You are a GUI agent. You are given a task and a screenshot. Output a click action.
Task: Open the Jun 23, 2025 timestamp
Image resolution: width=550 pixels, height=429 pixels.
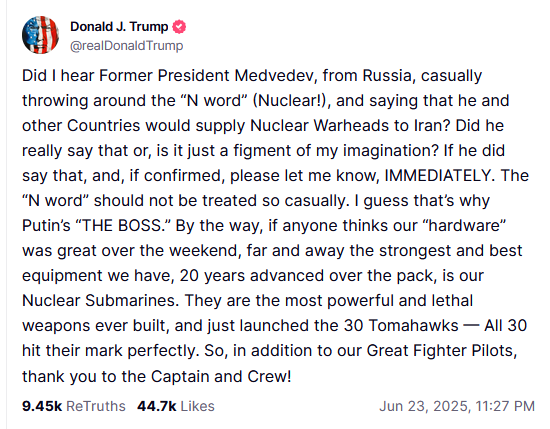457,406
